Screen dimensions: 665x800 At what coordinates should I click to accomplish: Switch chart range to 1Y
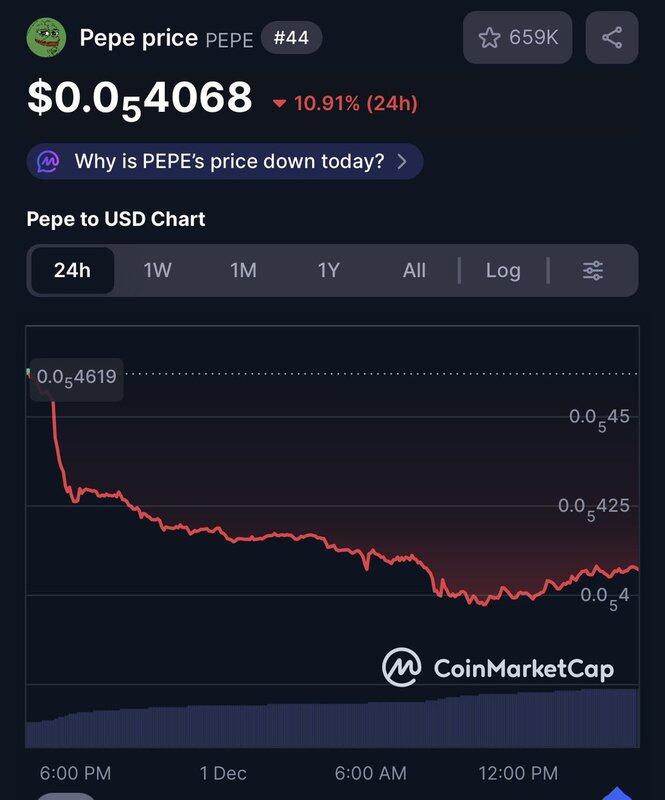[x=329, y=270]
